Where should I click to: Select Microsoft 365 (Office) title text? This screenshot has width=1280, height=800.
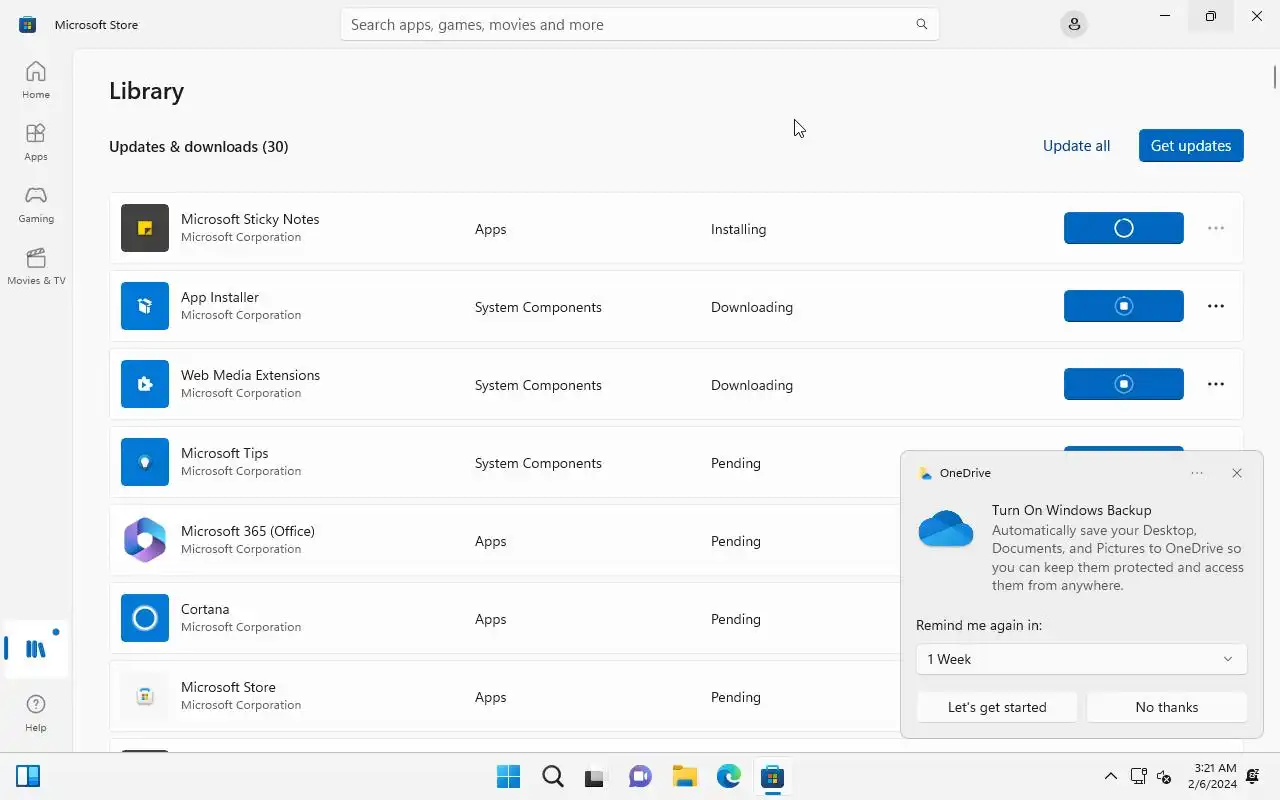[248, 531]
